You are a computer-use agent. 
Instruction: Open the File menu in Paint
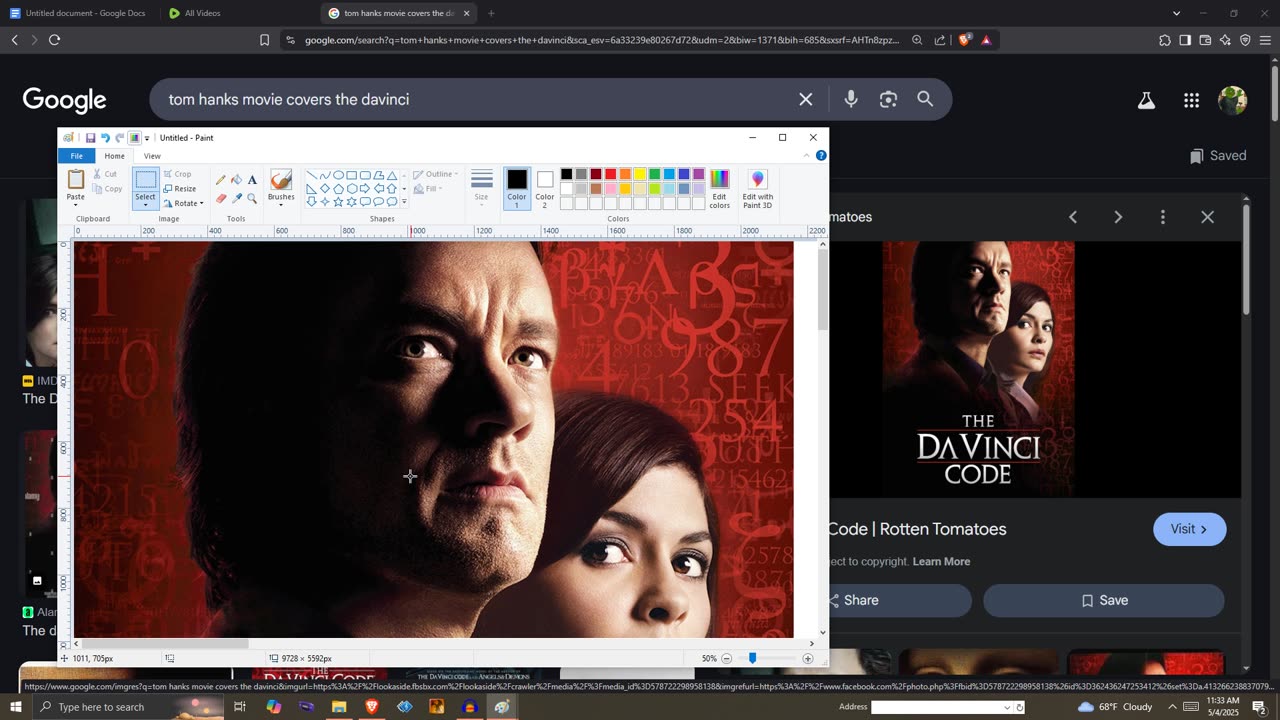77,156
